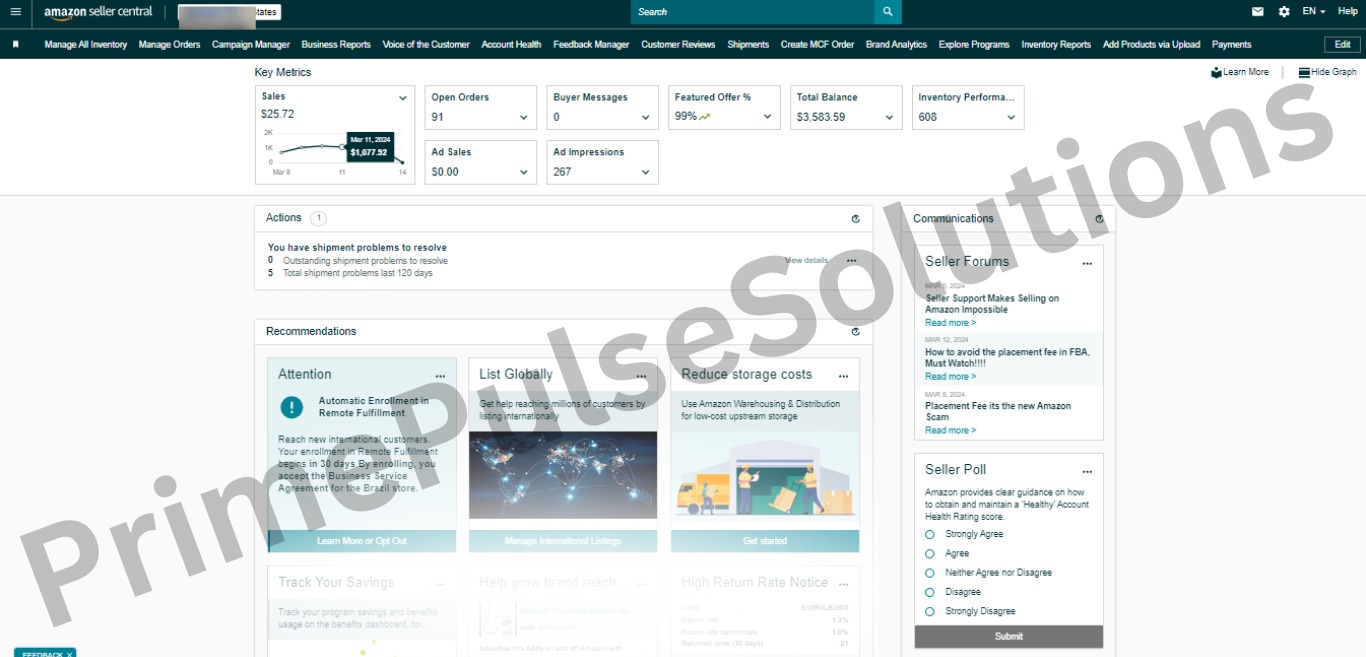
Task: Open 'How to avoid the placement fee' post
Action: tap(1007, 358)
